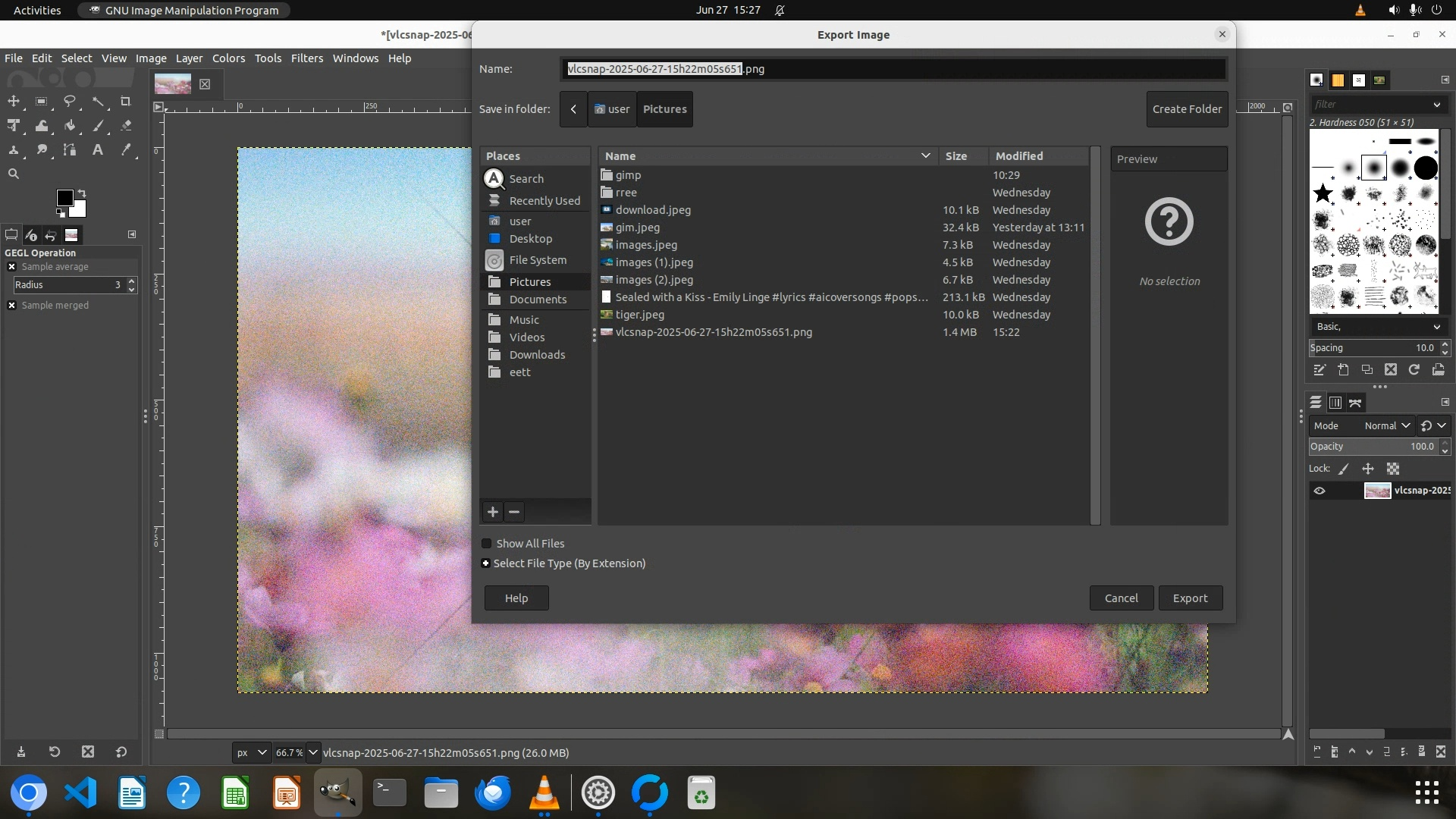Select the Zoom magnifier tool
This screenshot has width=1456, height=819.
point(14,174)
